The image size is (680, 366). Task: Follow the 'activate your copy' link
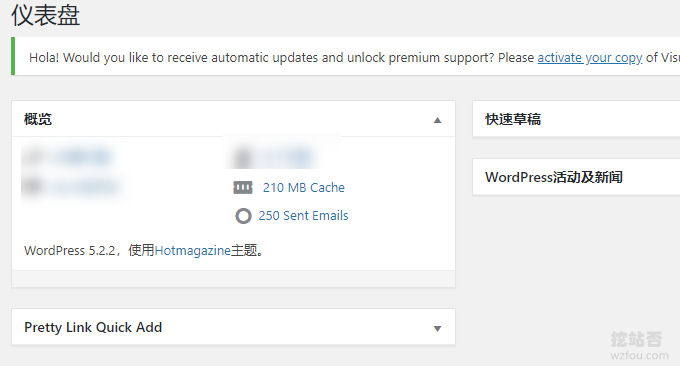590,58
